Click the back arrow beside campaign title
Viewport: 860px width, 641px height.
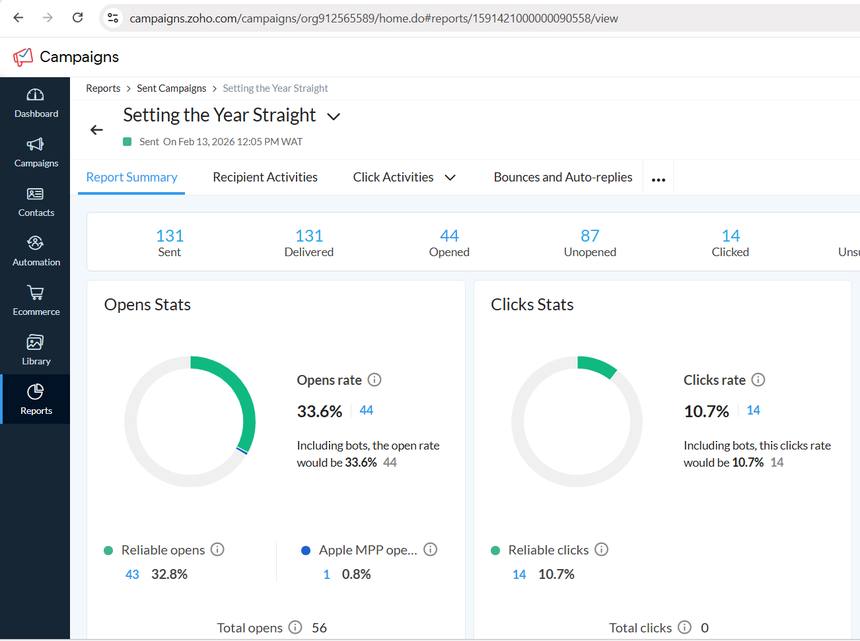(96, 130)
